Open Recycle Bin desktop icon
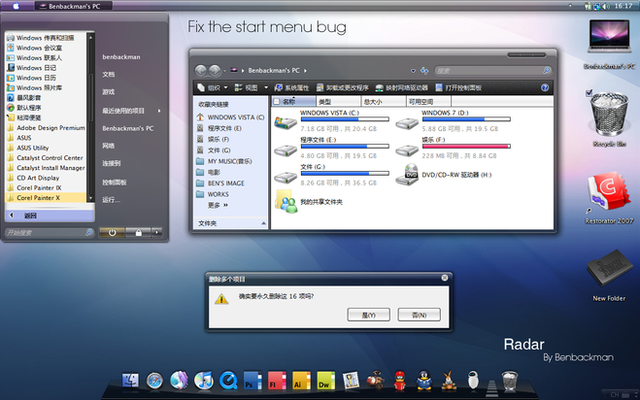 [x=609, y=114]
